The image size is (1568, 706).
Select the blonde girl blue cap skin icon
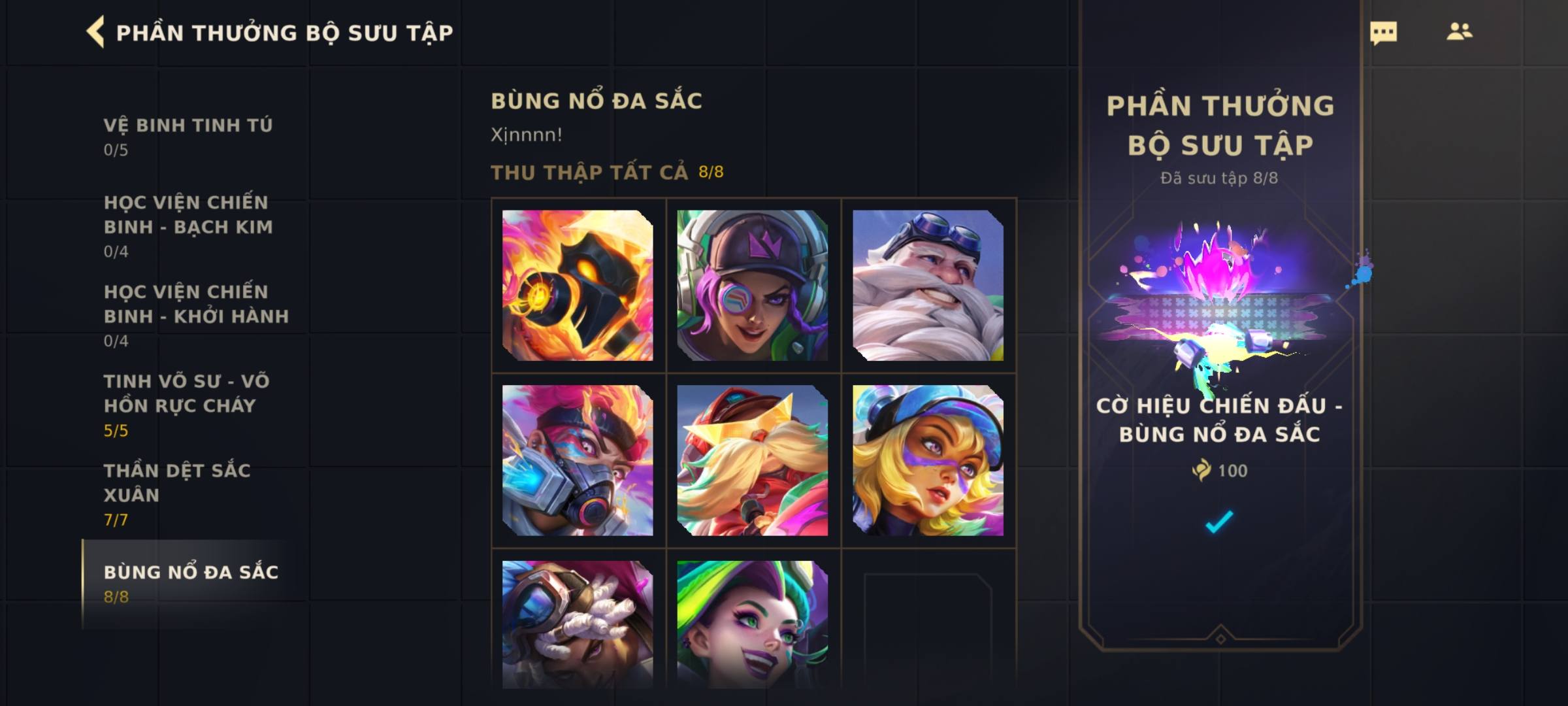coord(928,460)
